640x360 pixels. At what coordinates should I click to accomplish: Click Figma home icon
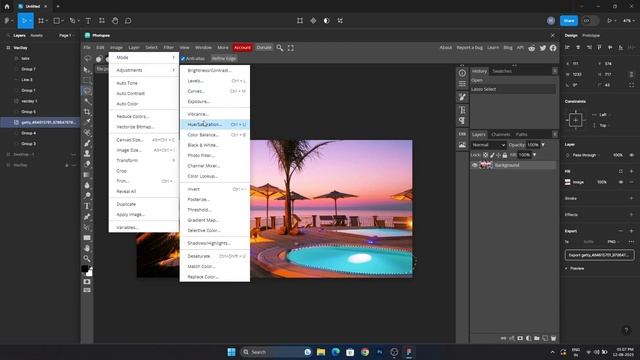7,6
